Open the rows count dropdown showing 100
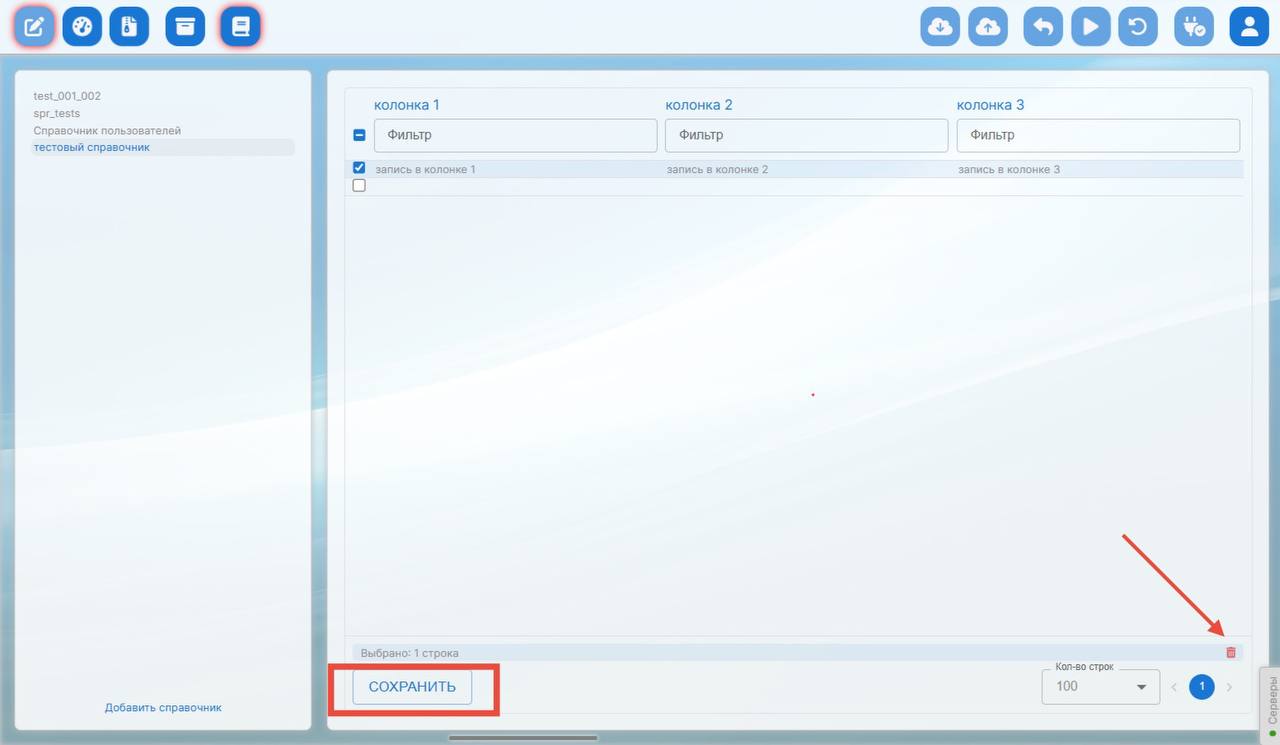 (1100, 686)
